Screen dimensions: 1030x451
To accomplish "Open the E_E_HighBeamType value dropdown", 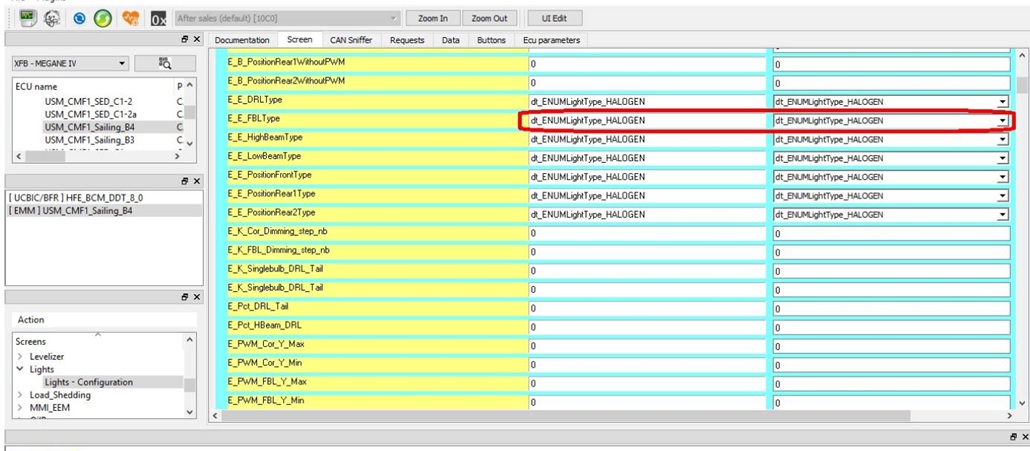I will pos(1002,139).
